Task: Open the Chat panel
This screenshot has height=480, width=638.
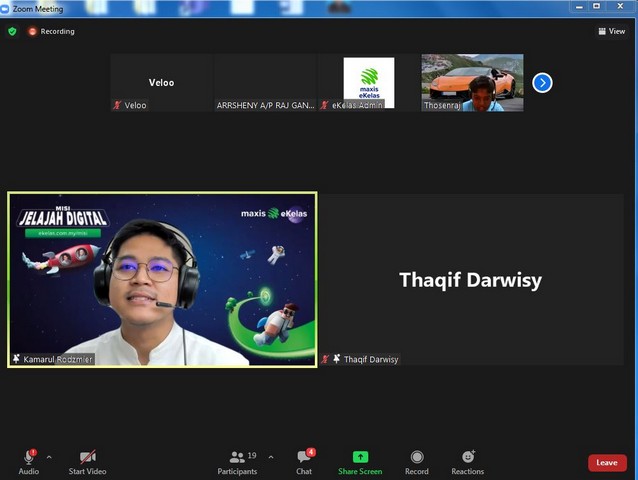Action: 304,459
